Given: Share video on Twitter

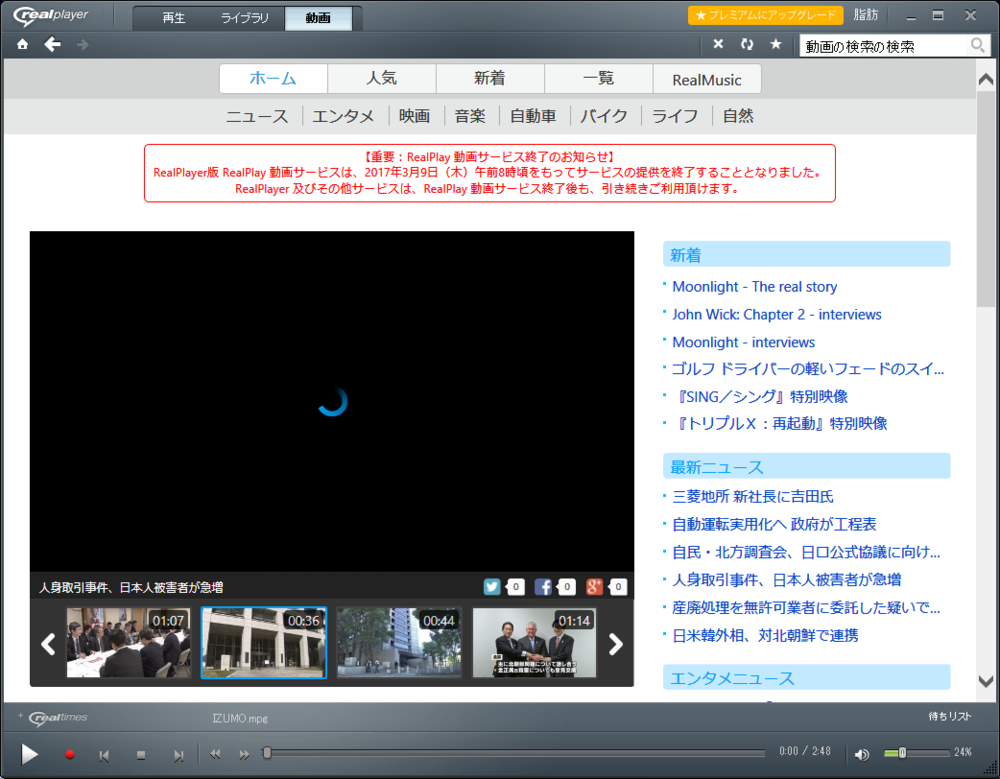Looking at the screenshot, I should [x=492, y=586].
